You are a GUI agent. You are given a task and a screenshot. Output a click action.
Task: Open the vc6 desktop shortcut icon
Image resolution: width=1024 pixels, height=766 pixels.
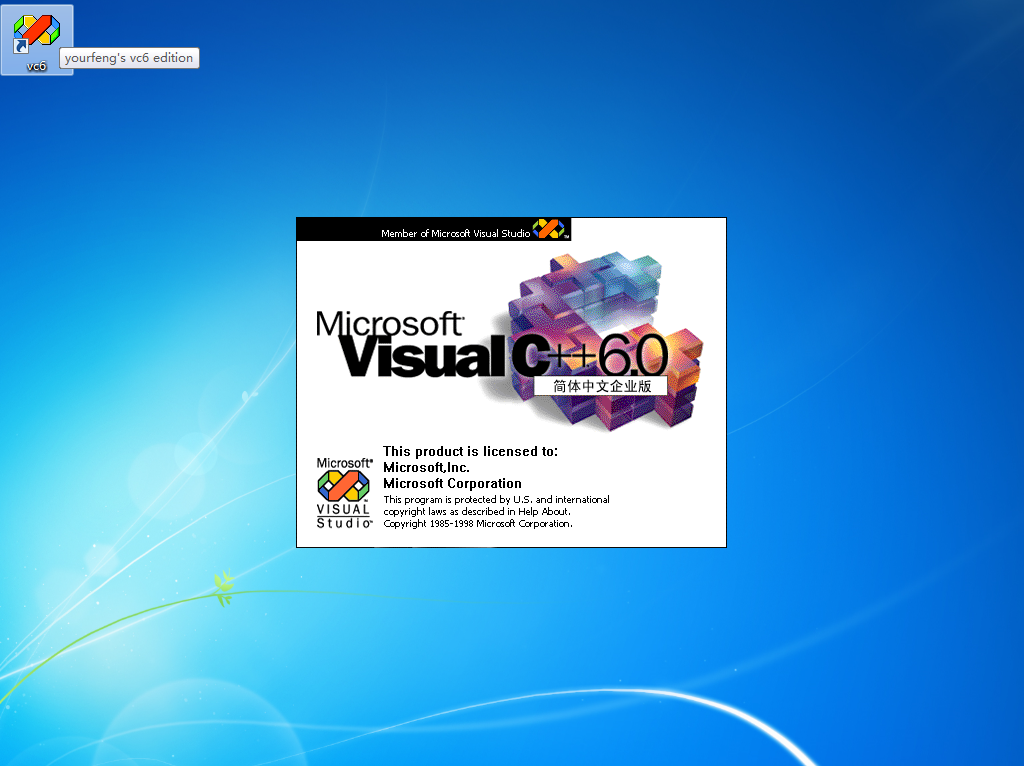click(x=37, y=31)
